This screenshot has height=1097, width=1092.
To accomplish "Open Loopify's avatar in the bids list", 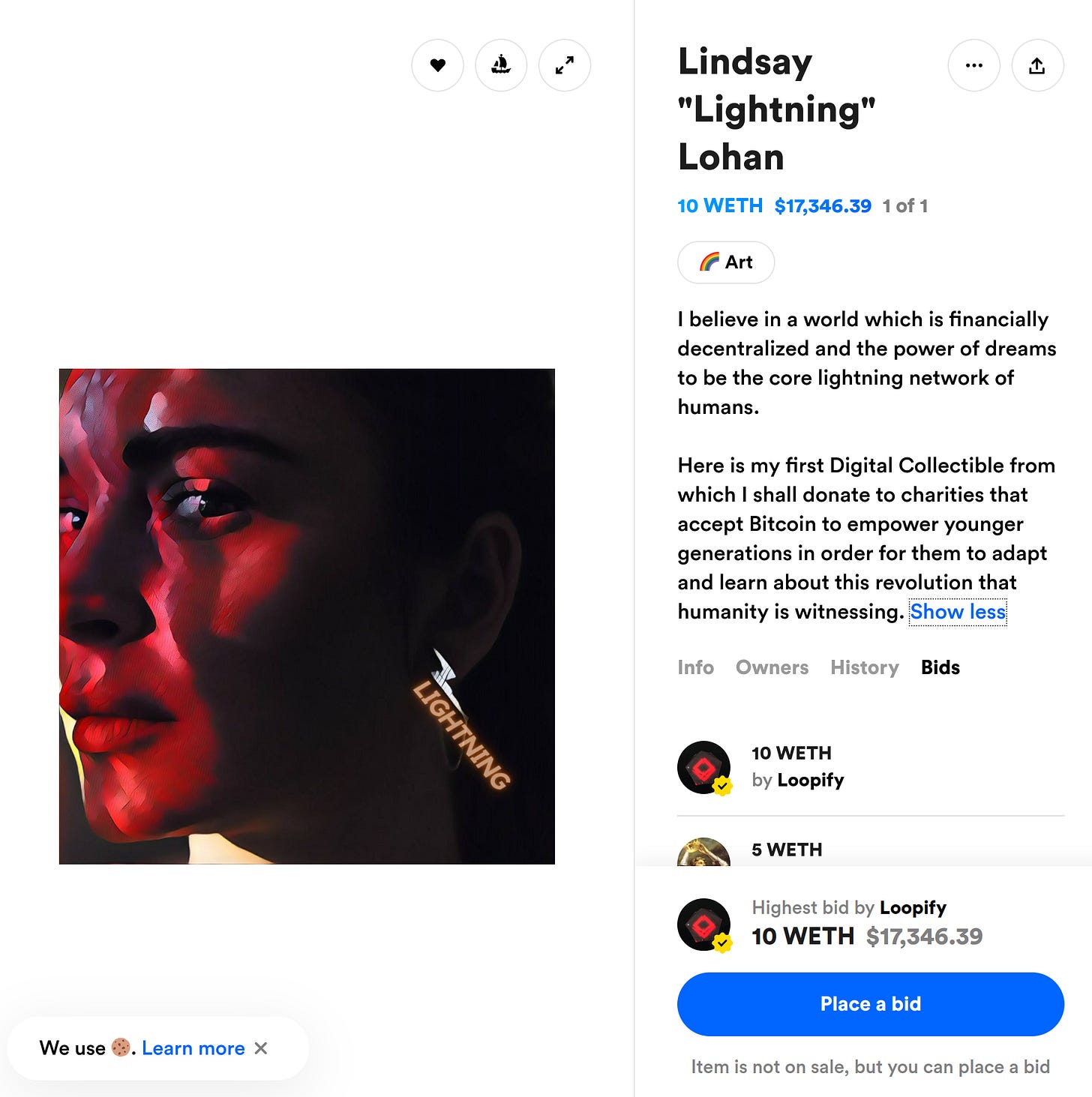I will [703, 767].
